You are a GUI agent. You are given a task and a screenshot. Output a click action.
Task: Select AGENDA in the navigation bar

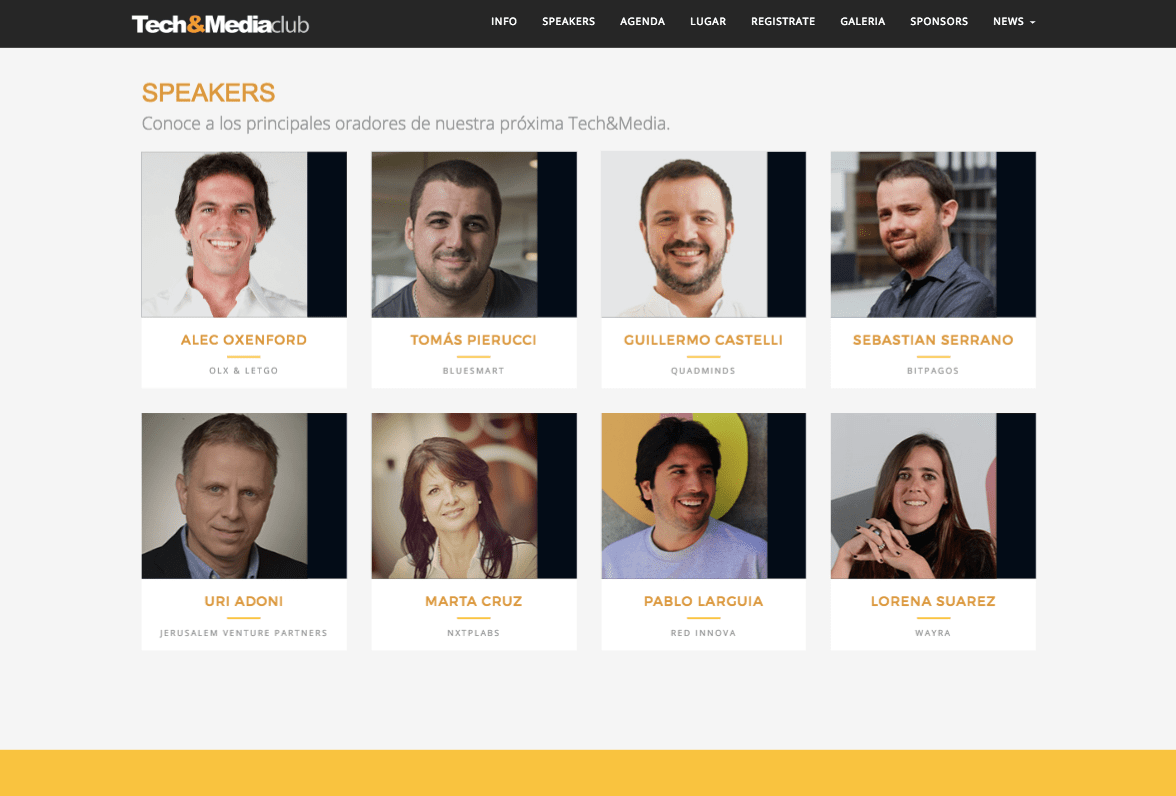tap(643, 22)
